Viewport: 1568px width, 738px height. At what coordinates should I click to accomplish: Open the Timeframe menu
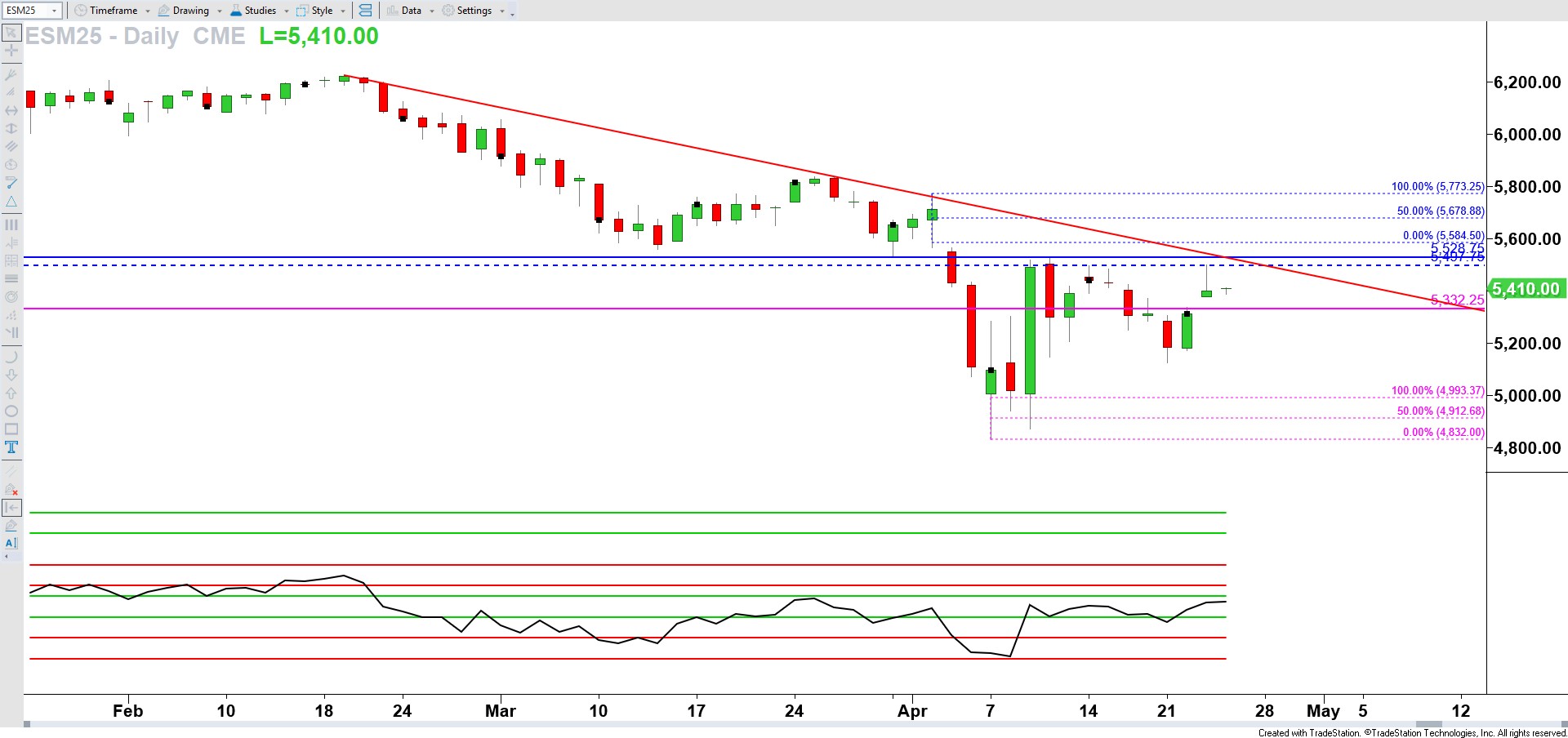coord(106,11)
